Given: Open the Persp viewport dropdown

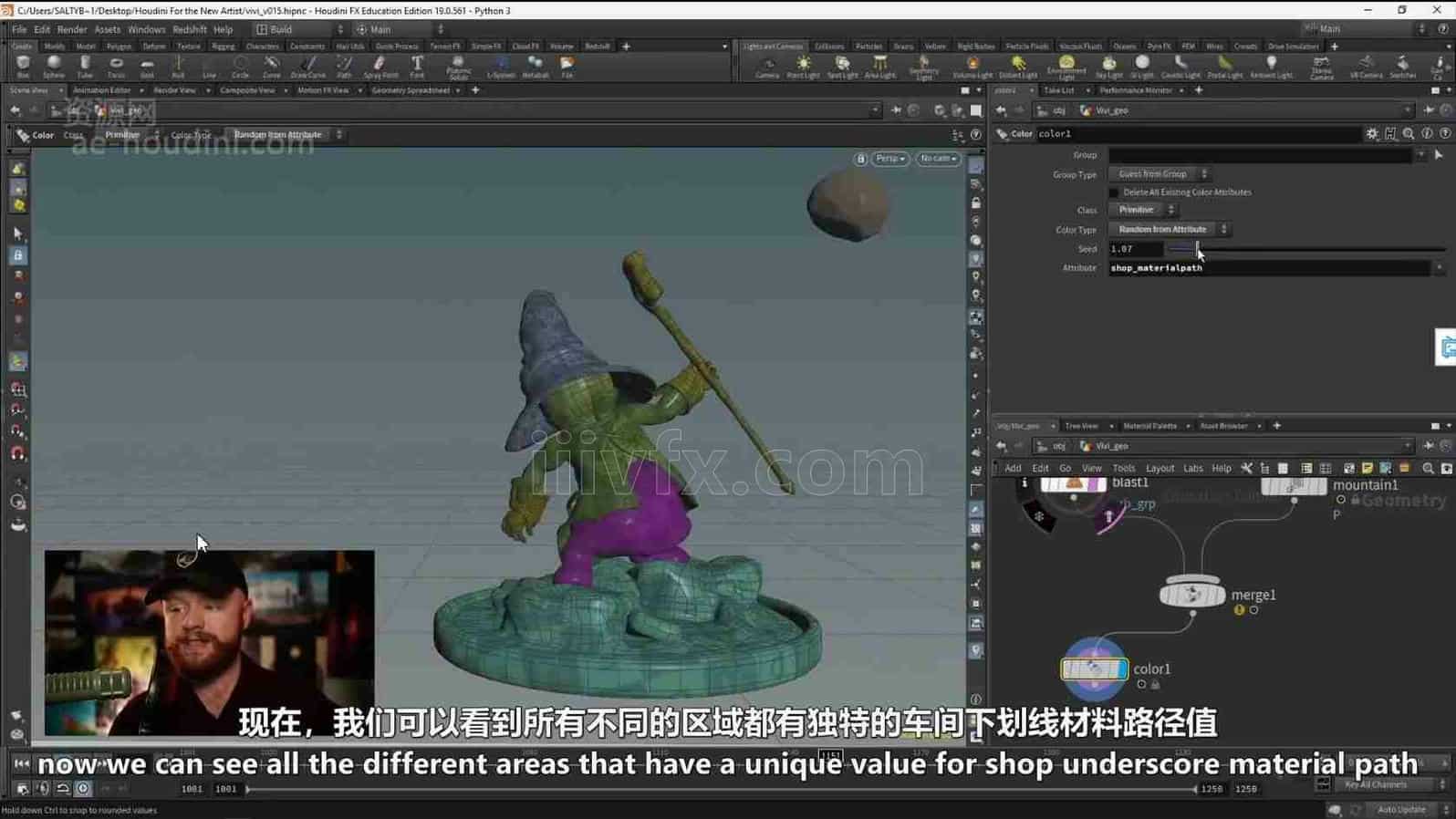Looking at the screenshot, I should pyautogui.click(x=890, y=159).
